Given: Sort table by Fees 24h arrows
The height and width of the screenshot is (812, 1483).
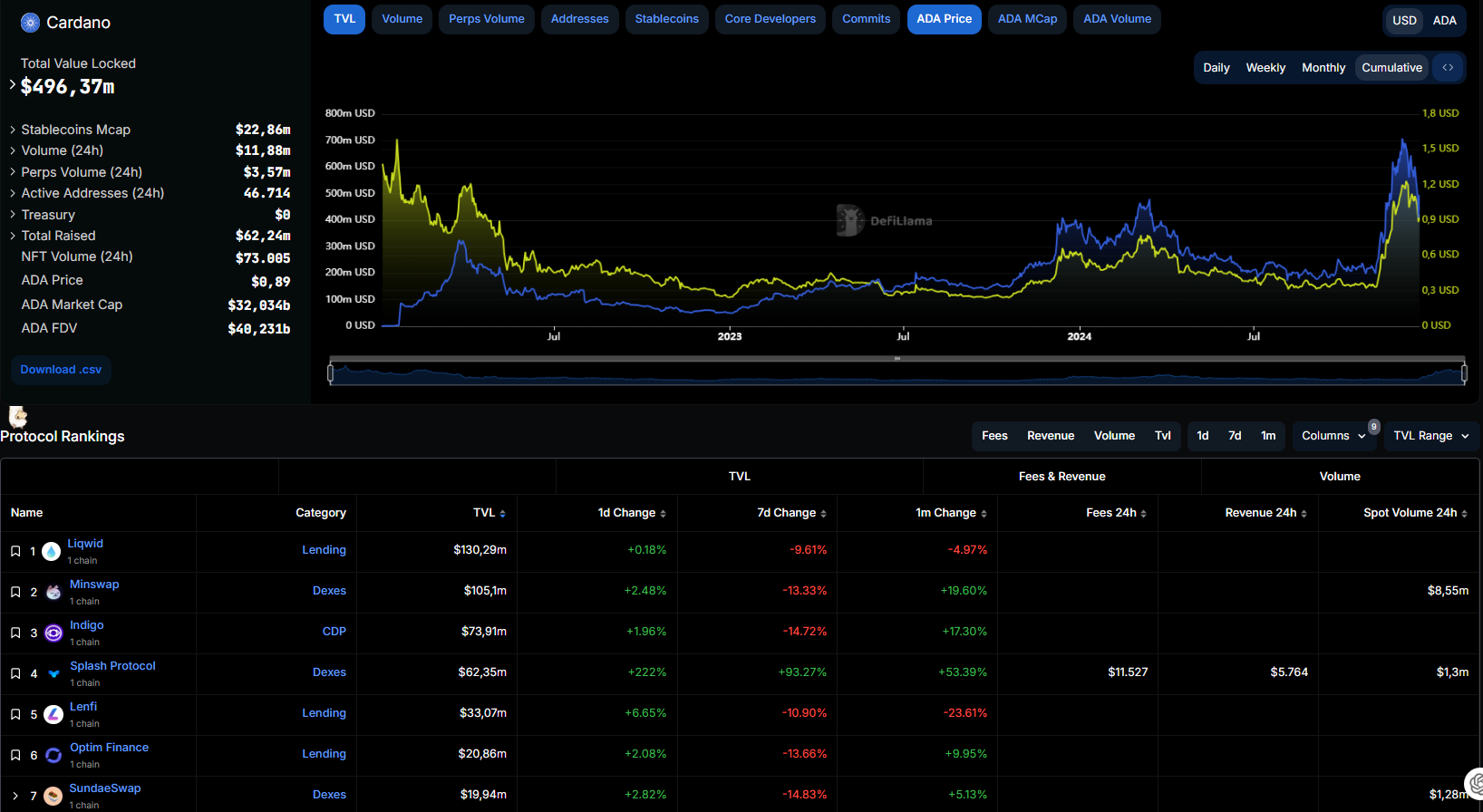Looking at the screenshot, I should pyautogui.click(x=1144, y=514).
